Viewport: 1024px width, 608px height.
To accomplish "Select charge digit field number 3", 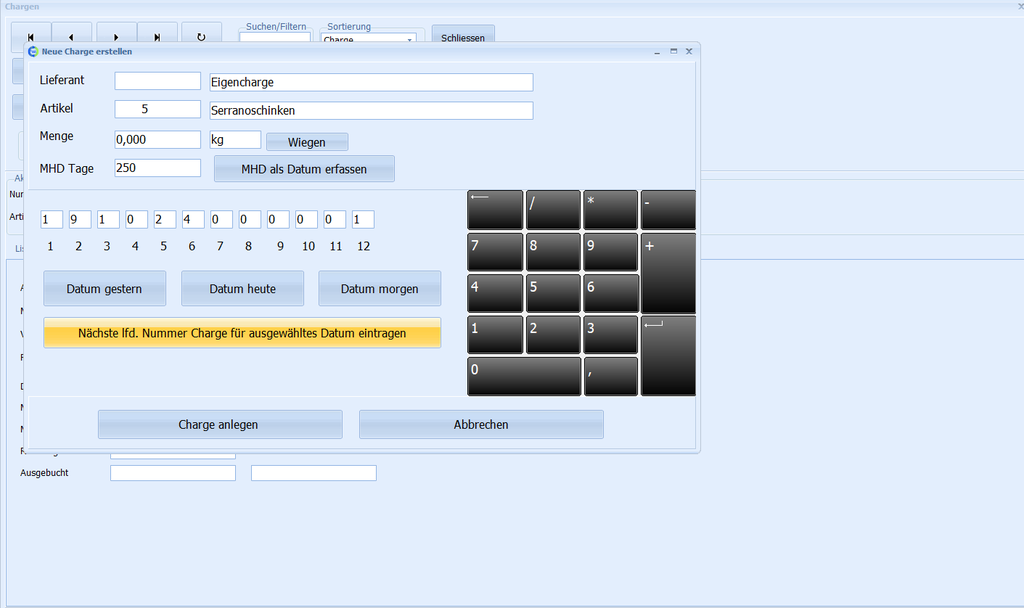I will [108, 219].
